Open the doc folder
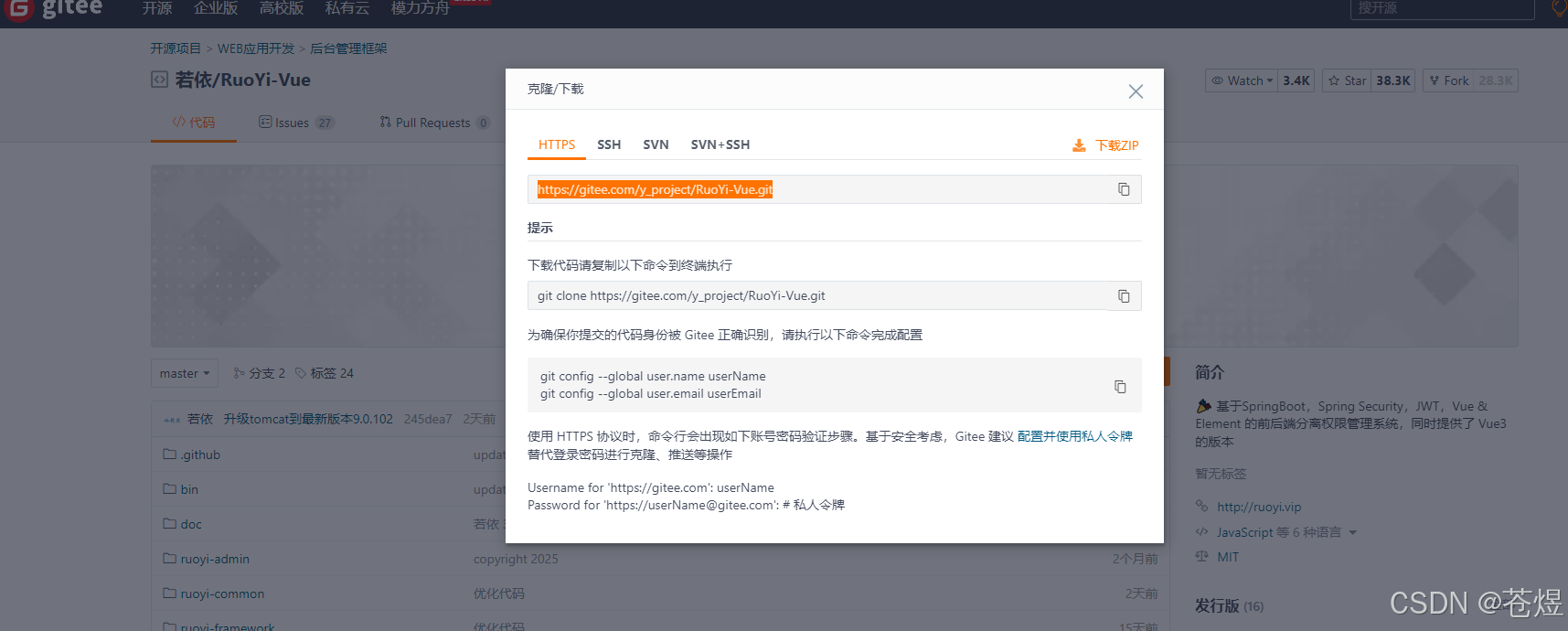The width and height of the screenshot is (1568, 631). pyautogui.click(x=191, y=524)
